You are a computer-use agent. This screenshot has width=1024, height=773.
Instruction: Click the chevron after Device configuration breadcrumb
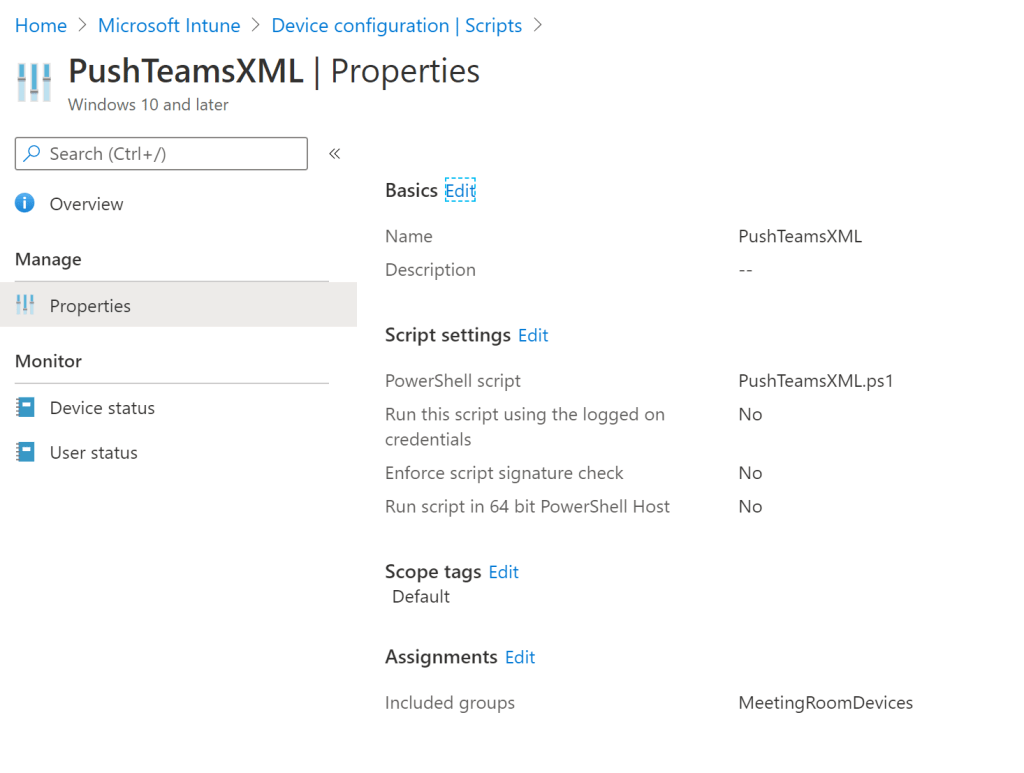[538, 25]
